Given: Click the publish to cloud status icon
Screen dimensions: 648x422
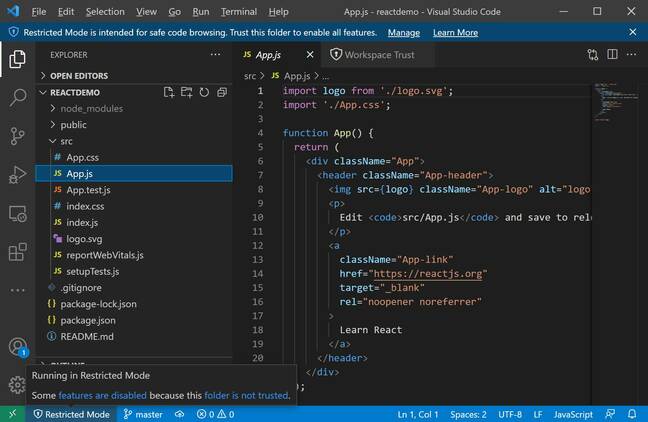Looking at the screenshot, I should pyautogui.click(x=180, y=414).
